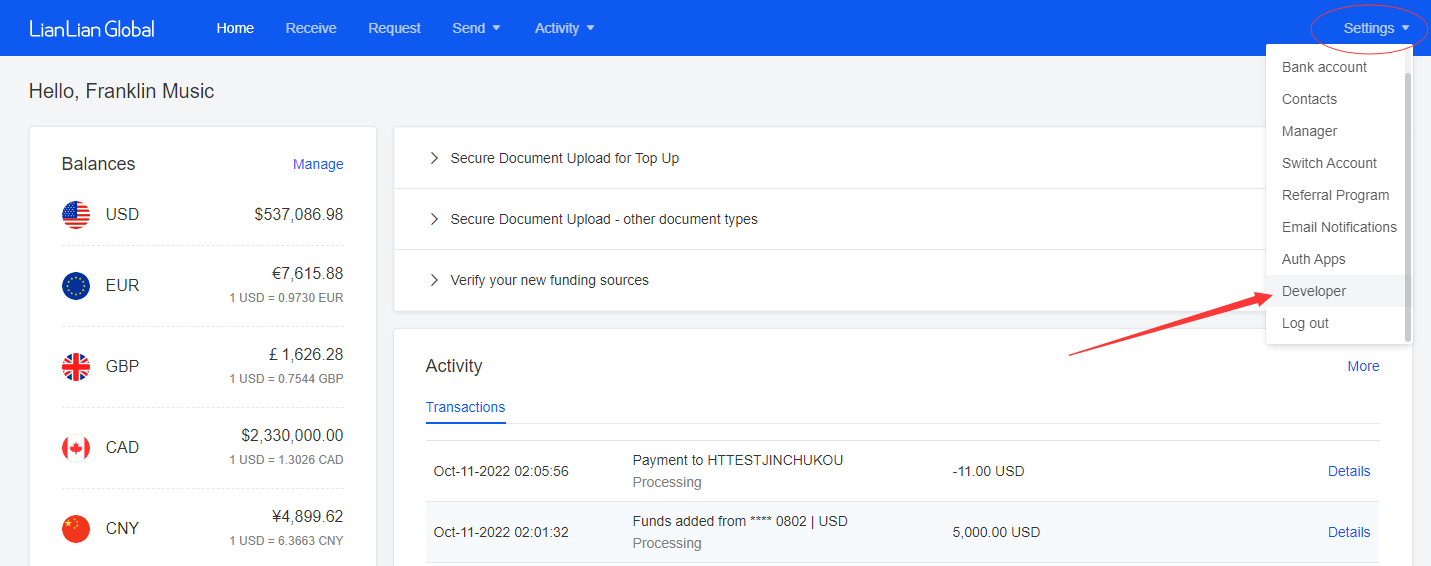The height and width of the screenshot is (566, 1431).
Task: Choose Bank account in Settings menu
Action: 1324,67
